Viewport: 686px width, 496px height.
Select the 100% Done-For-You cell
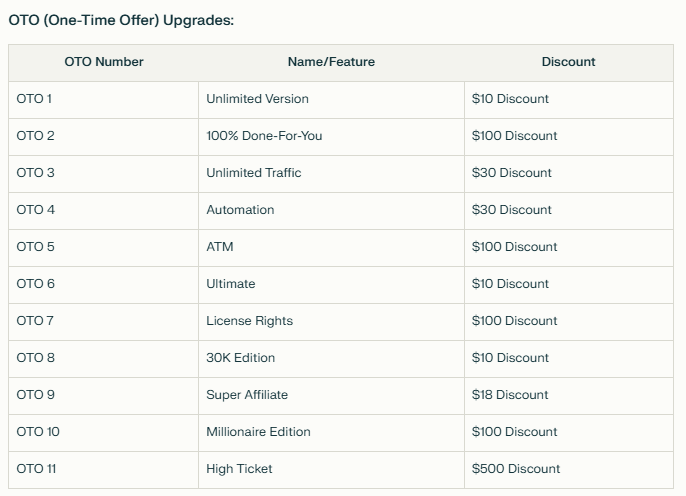[331, 136]
